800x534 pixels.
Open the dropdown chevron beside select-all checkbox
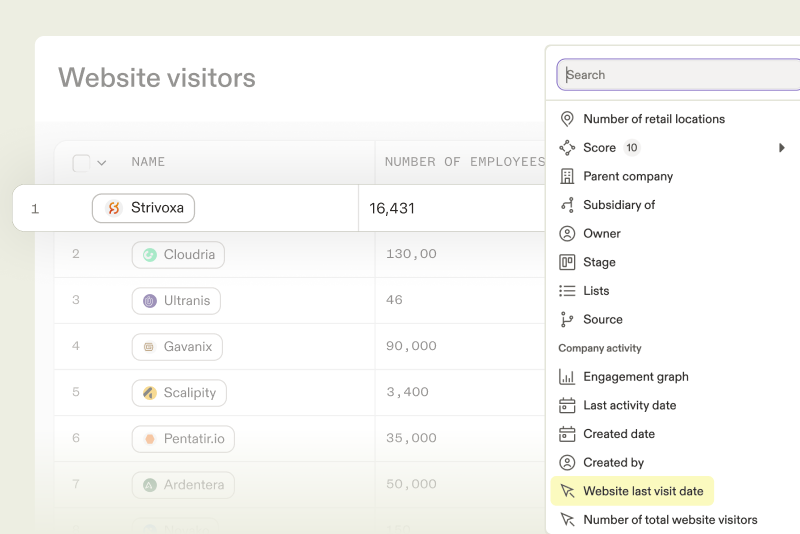(x=102, y=163)
